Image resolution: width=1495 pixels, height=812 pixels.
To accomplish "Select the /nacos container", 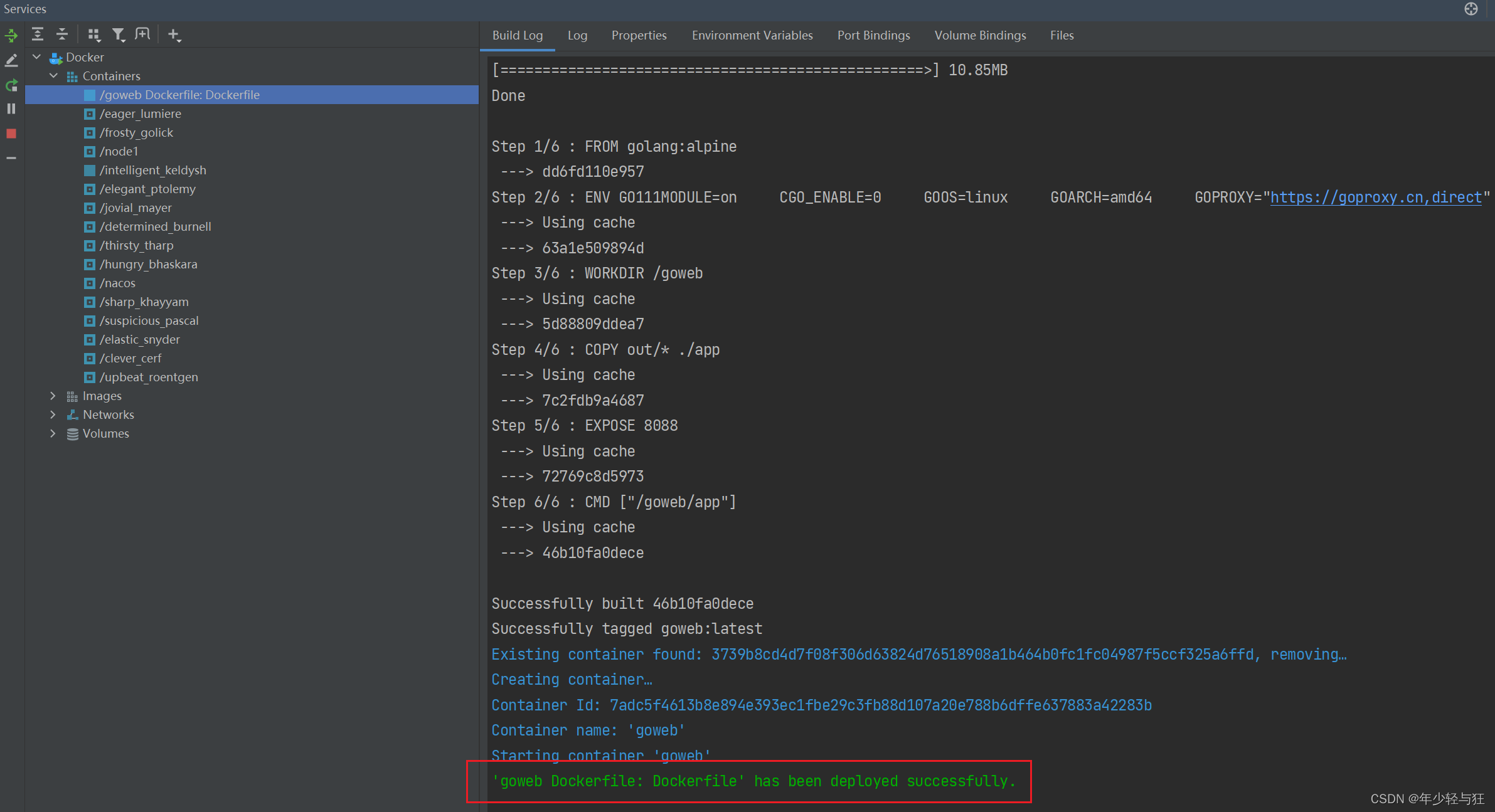I will [x=117, y=283].
